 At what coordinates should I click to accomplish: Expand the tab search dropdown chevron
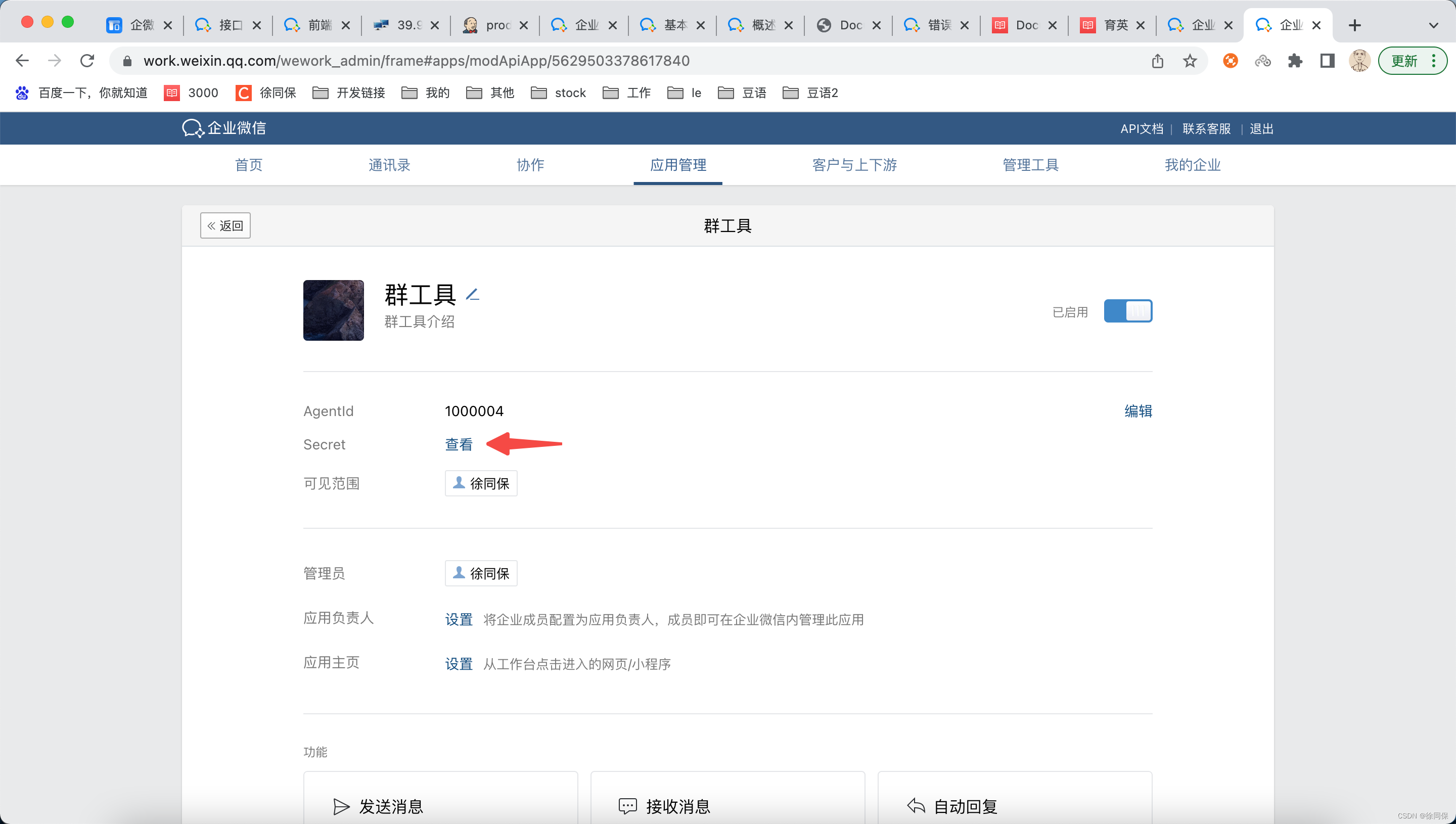tap(1433, 25)
